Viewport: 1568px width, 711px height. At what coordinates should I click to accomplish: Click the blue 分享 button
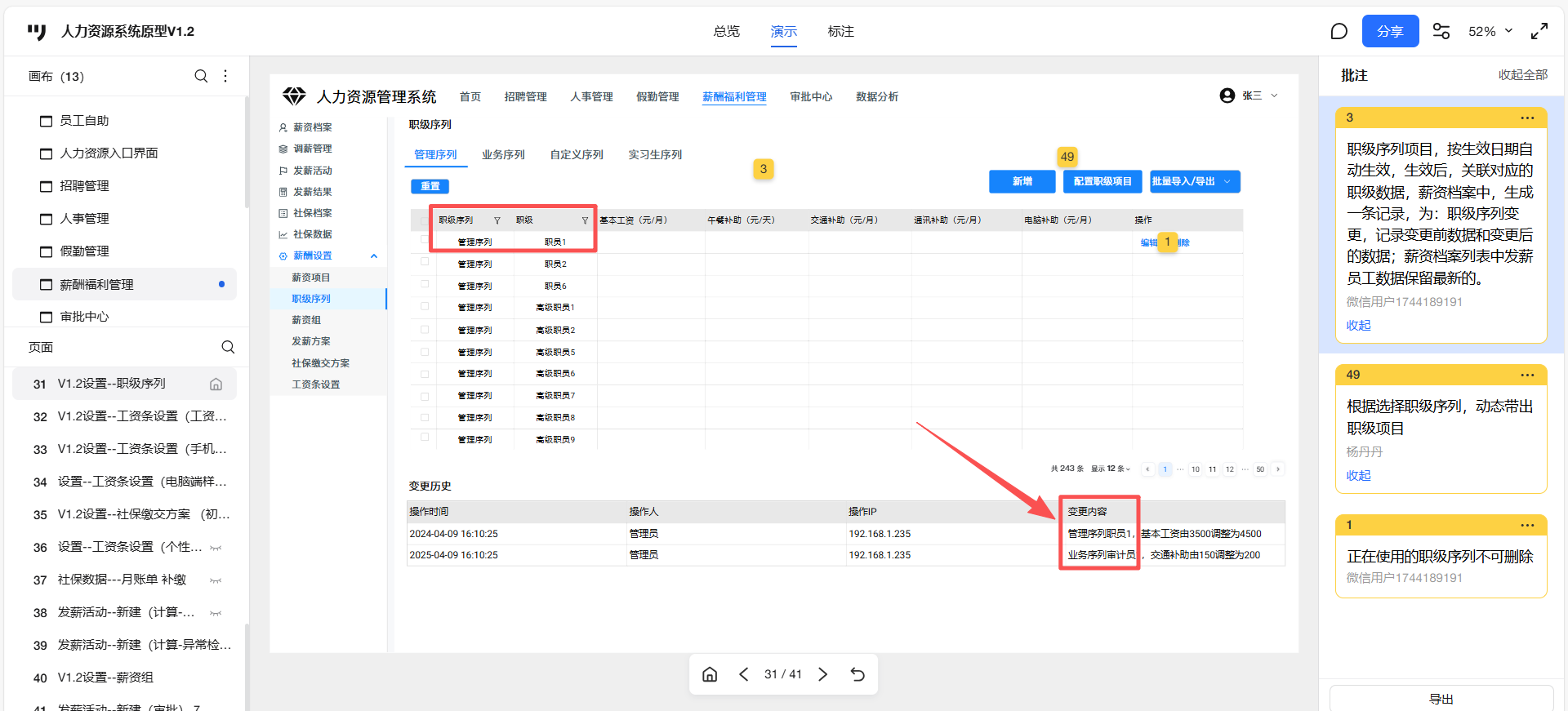tap(1390, 31)
